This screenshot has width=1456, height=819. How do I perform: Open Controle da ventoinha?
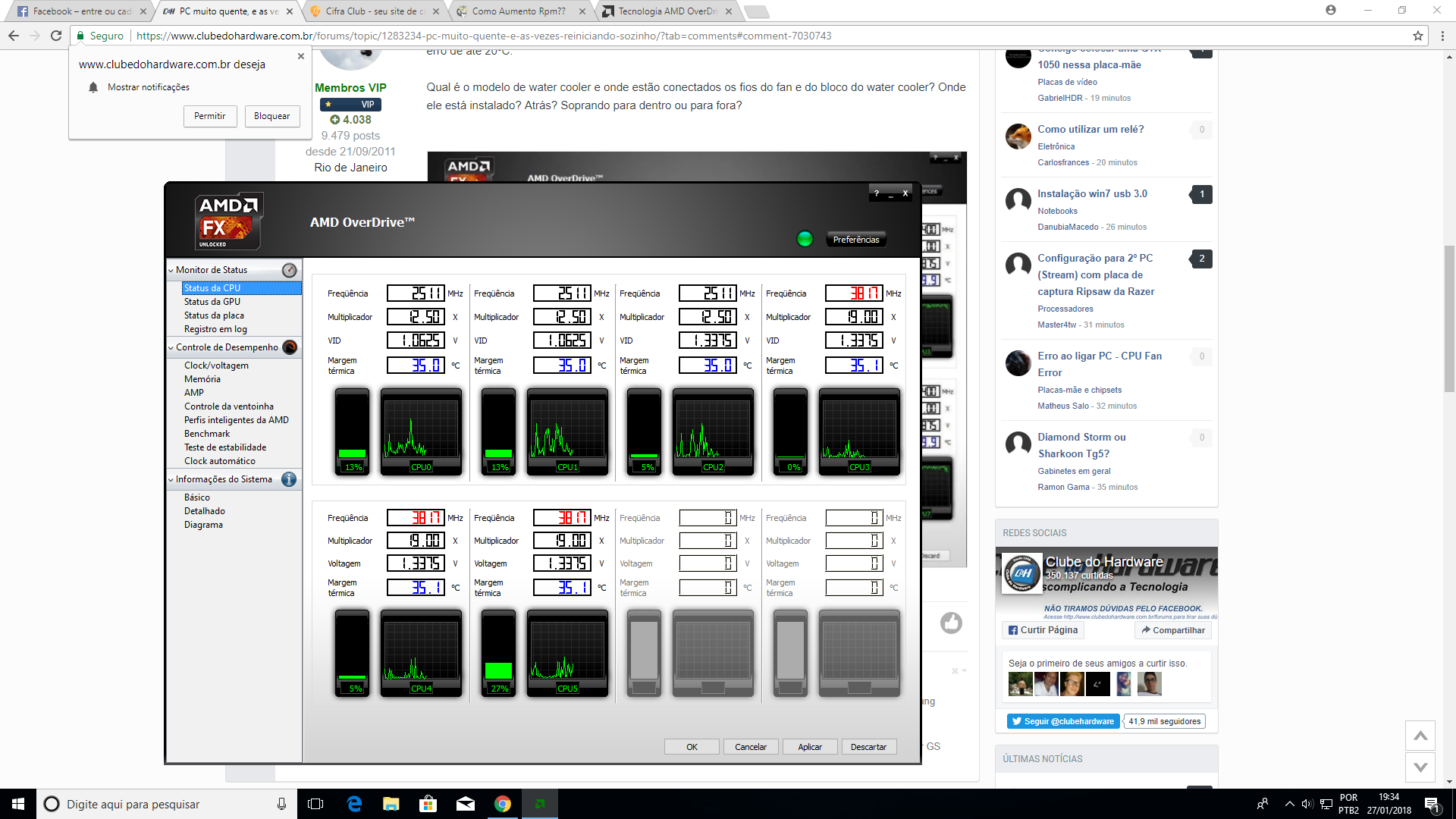229,406
